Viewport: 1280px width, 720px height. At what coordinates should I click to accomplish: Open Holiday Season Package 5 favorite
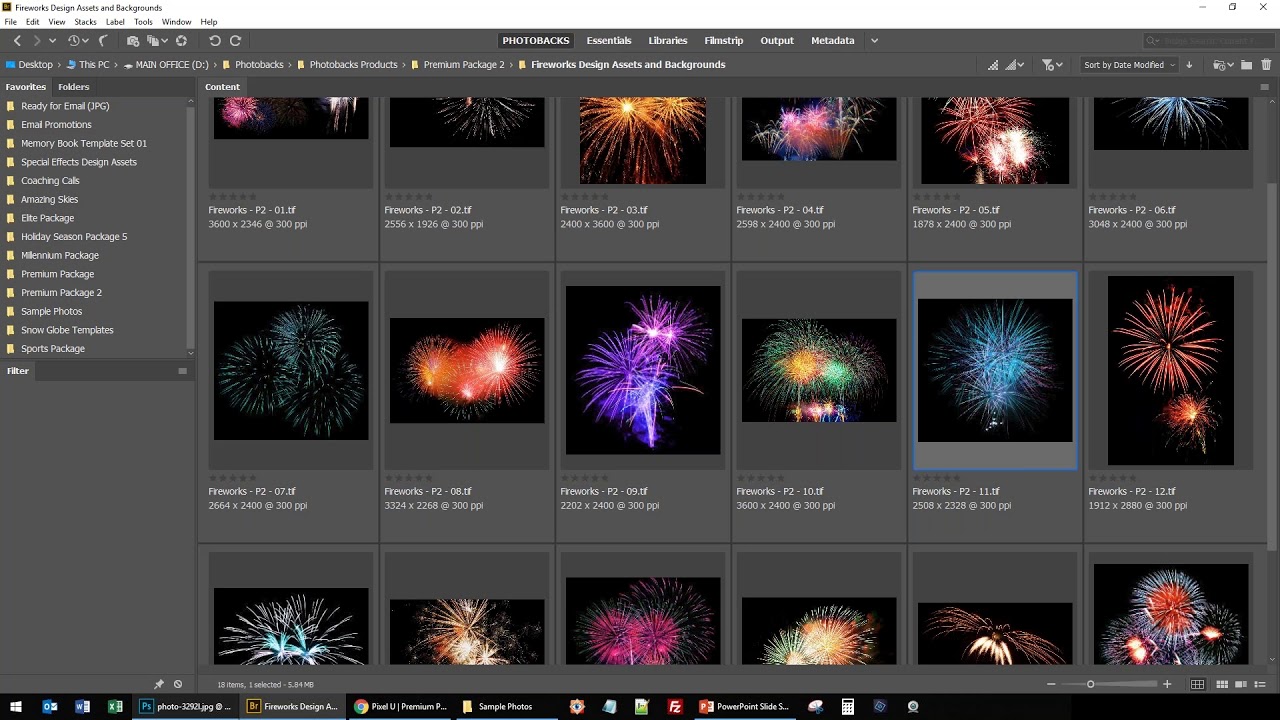coord(74,237)
